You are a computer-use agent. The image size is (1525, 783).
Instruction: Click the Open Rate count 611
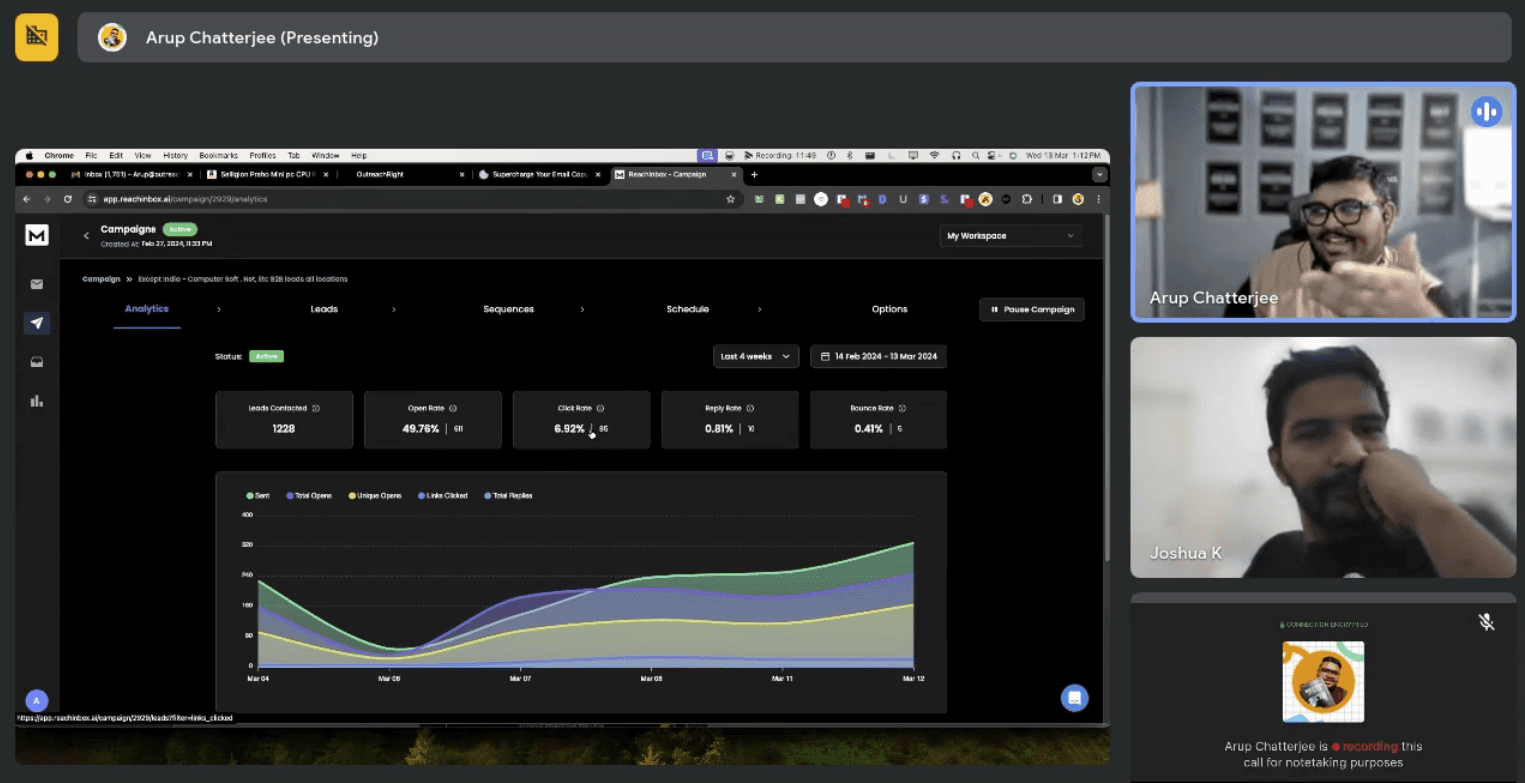coord(458,429)
